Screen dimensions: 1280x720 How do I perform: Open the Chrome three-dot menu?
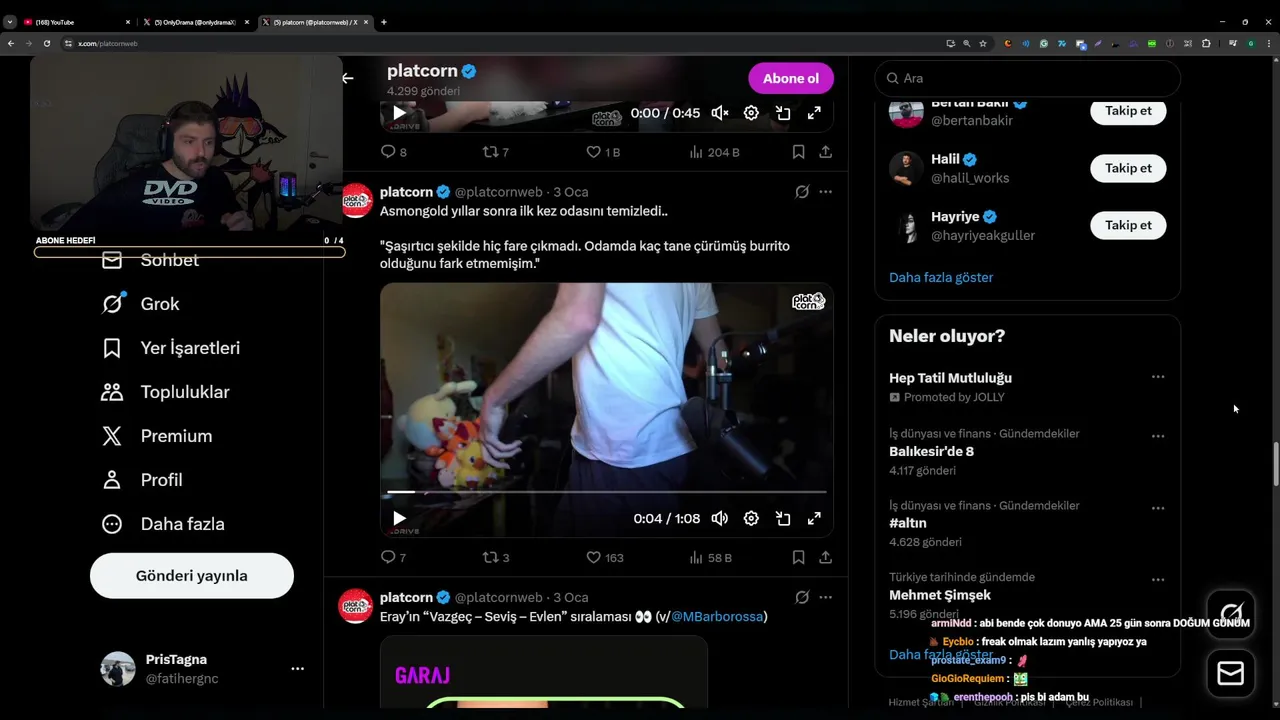(x=1267, y=43)
